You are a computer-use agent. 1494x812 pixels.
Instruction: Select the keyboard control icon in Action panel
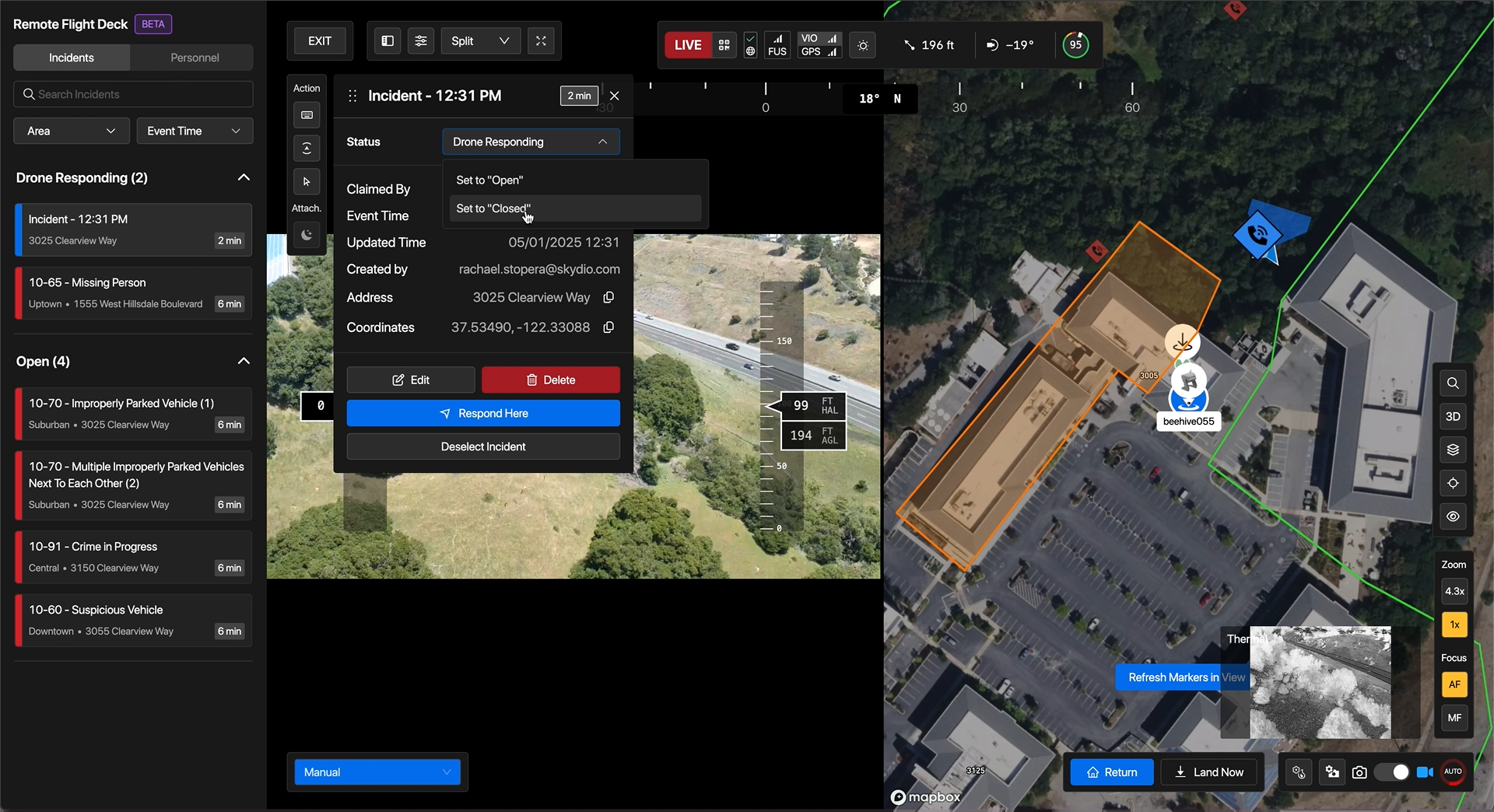[x=307, y=115]
